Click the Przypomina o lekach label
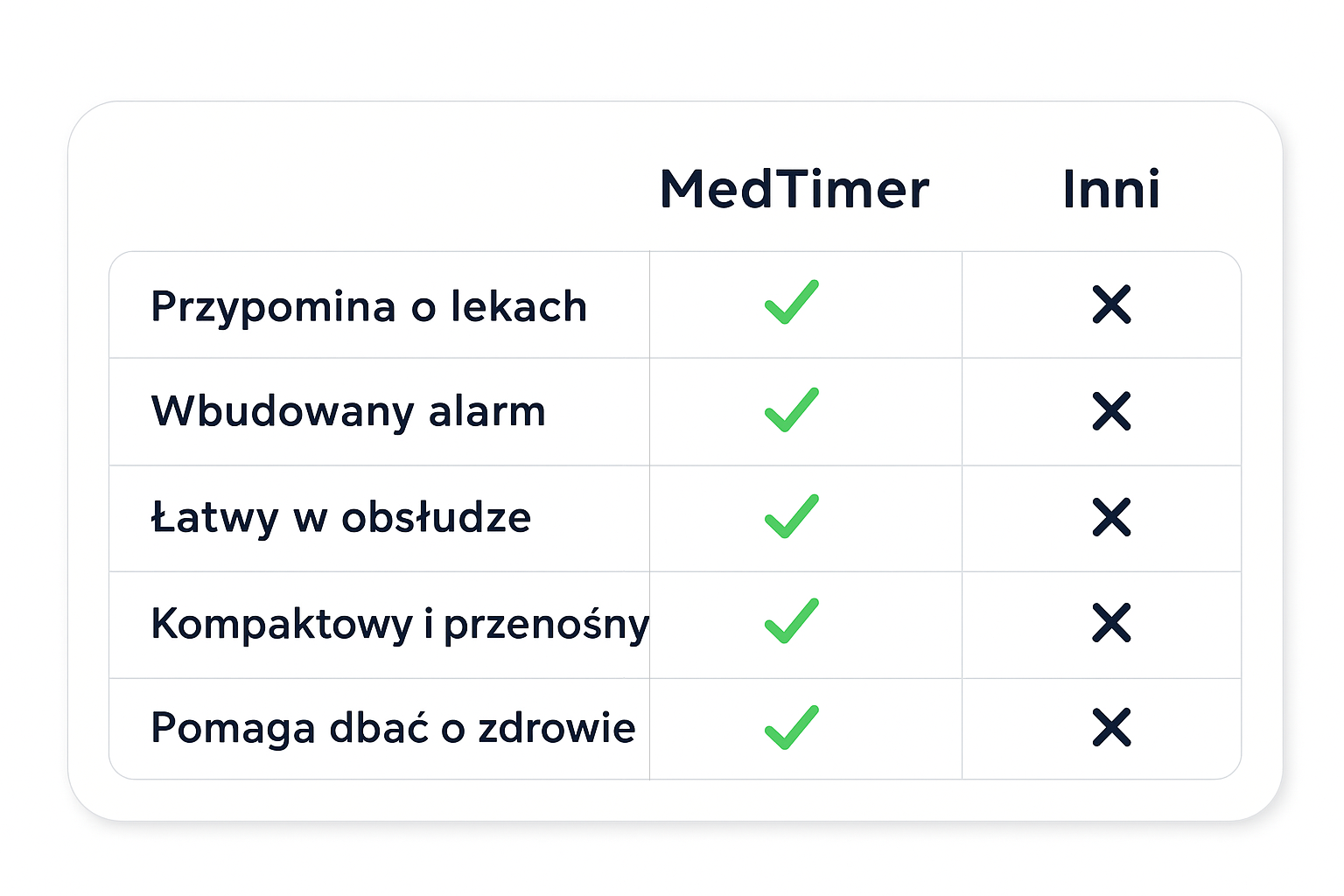The height and width of the screenshot is (896, 1344). coord(368,307)
